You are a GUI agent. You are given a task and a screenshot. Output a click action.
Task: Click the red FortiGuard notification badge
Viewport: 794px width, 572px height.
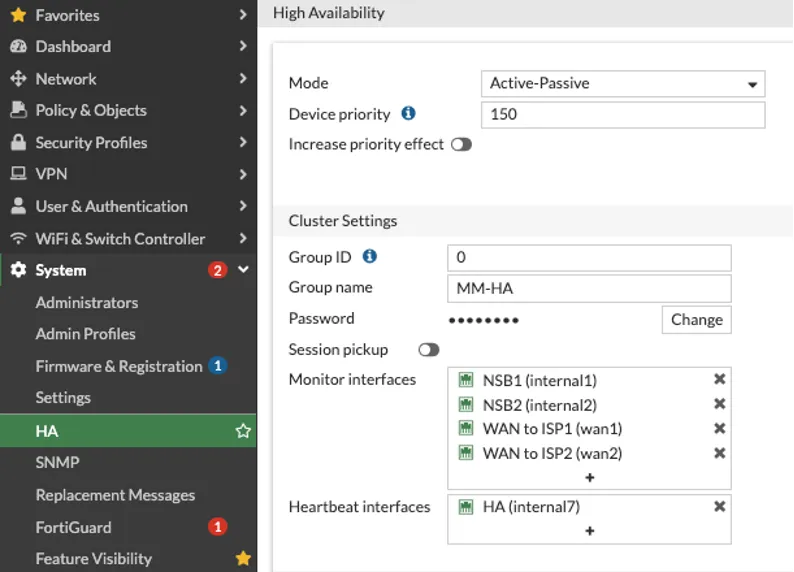point(217,527)
